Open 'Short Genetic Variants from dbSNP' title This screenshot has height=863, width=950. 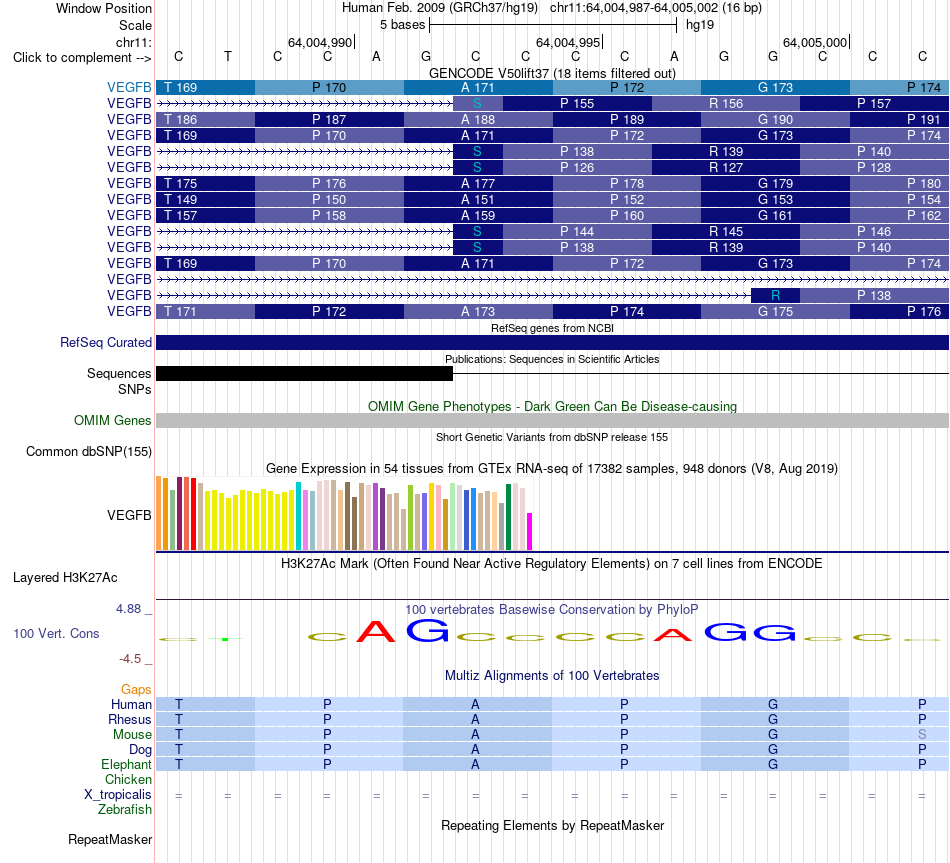coord(552,438)
